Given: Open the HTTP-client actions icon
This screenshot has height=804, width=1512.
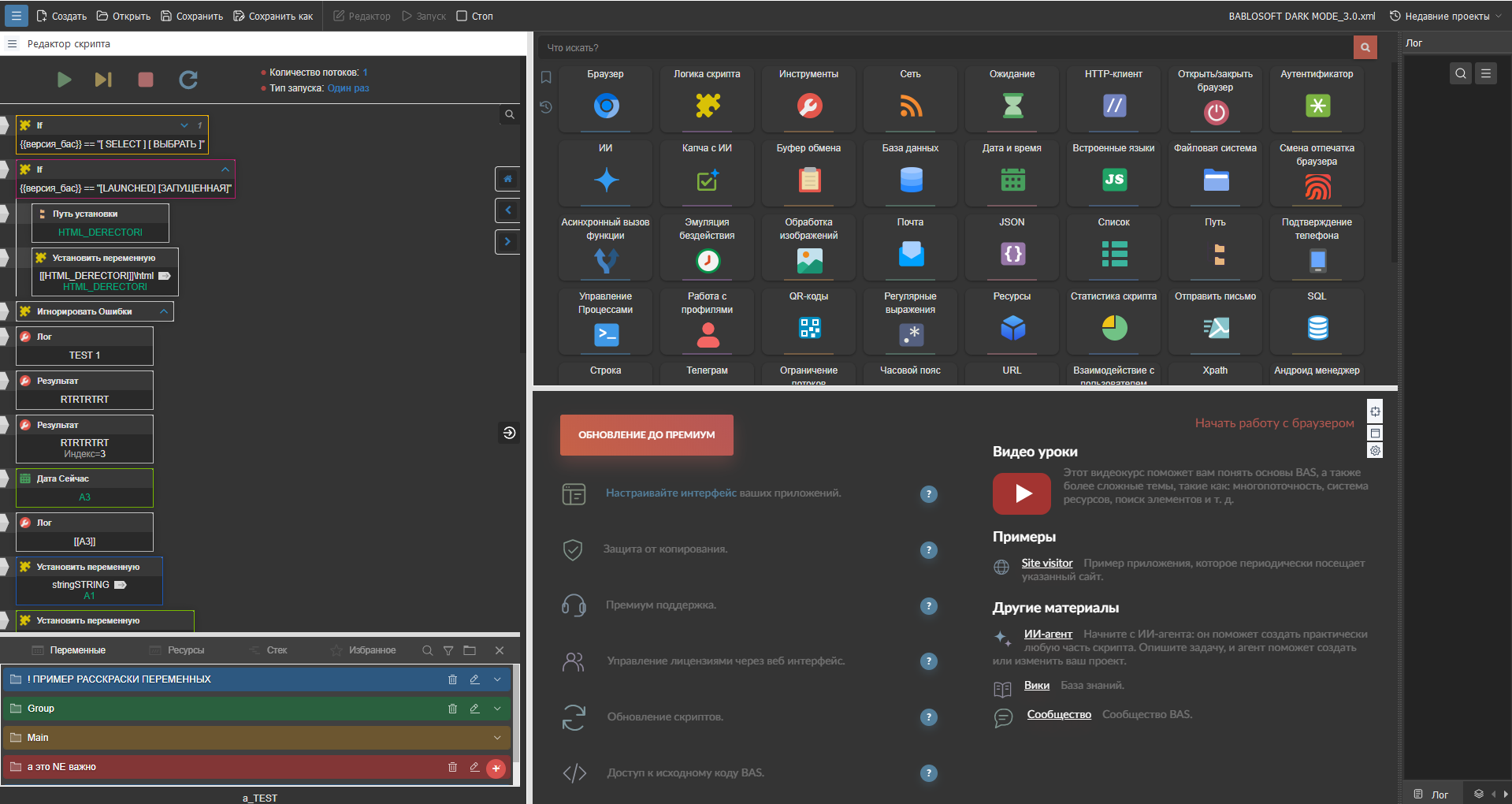Looking at the screenshot, I should [x=1114, y=106].
